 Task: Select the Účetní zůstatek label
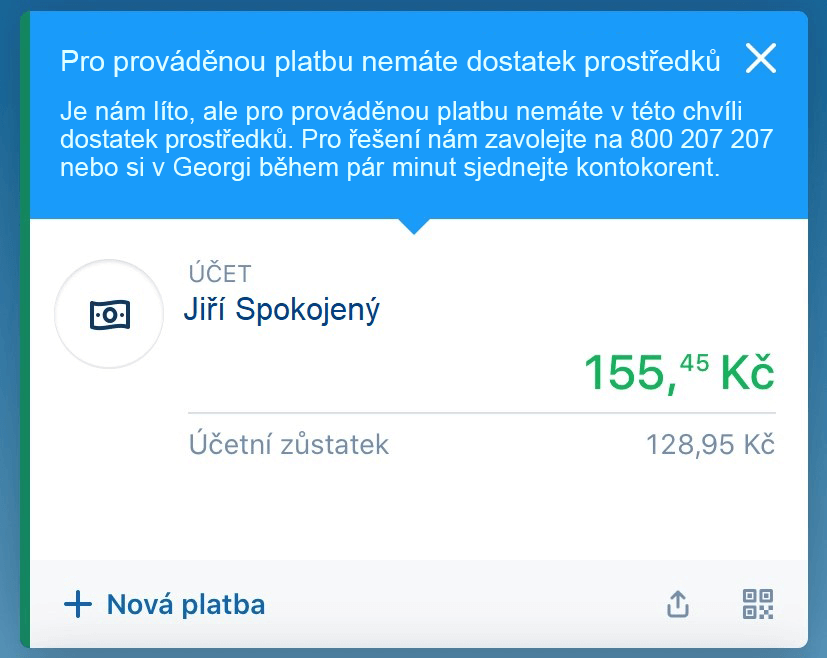click(x=289, y=444)
